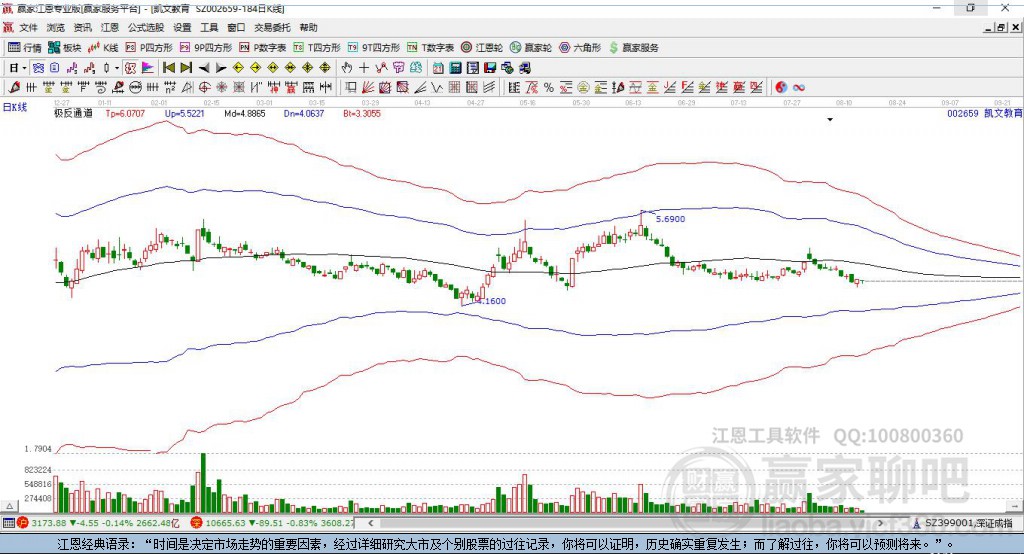Open the calculator icon
Screen dimensions: 1024x554
click(x=456, y=68)
